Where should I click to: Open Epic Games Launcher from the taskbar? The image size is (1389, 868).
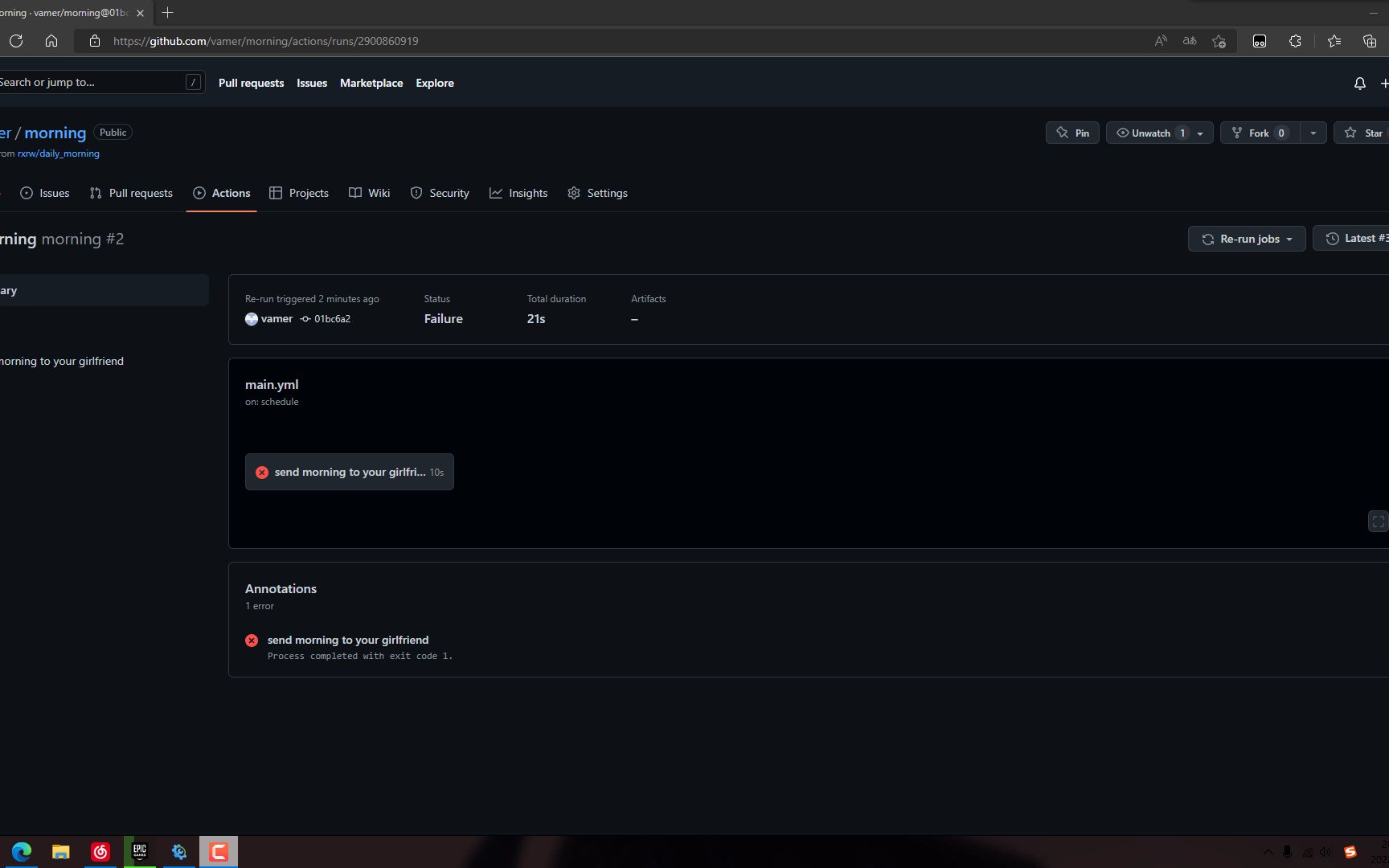tap(140, 851)
